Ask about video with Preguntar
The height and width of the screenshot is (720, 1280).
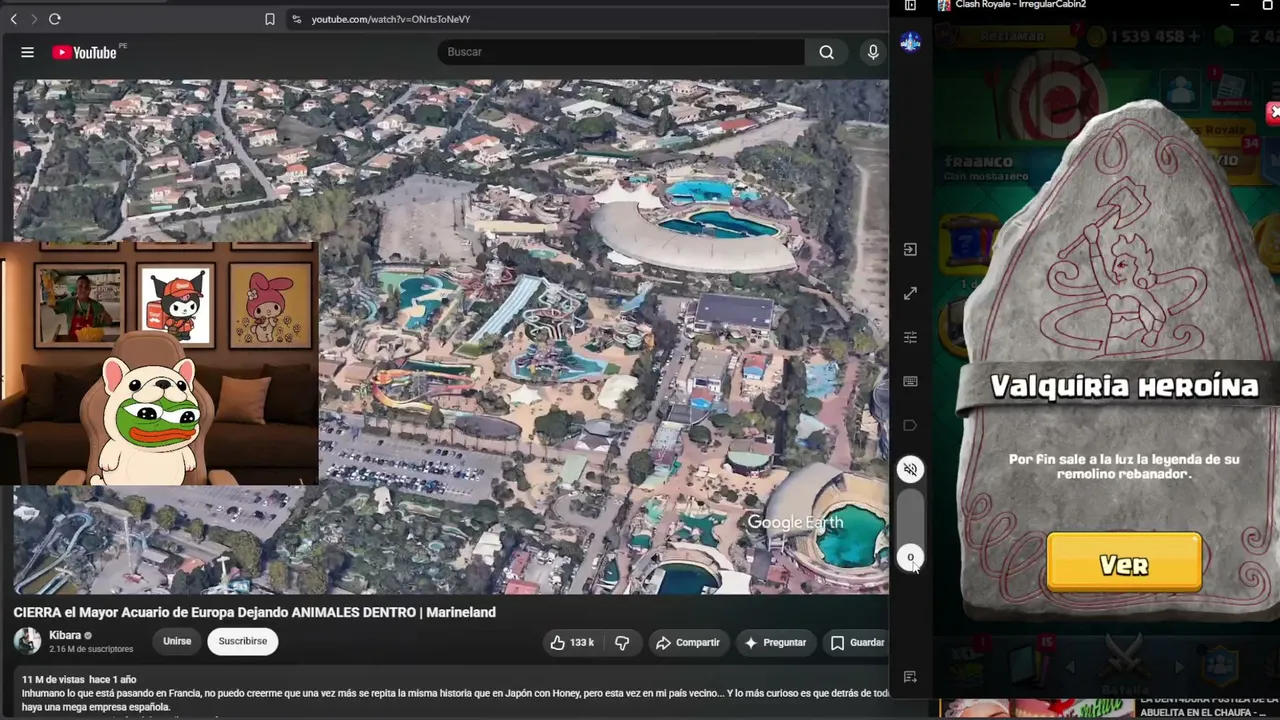pos(776,643)
